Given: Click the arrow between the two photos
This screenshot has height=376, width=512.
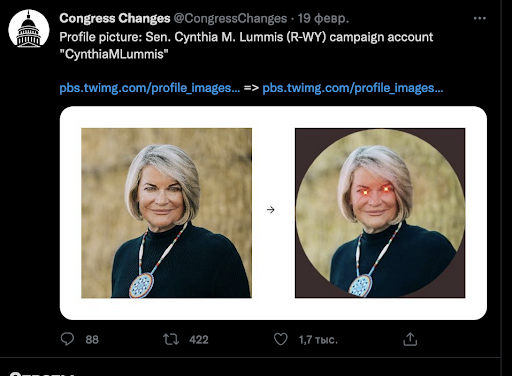Looking at the screenshot, I should tap(271, 210).
